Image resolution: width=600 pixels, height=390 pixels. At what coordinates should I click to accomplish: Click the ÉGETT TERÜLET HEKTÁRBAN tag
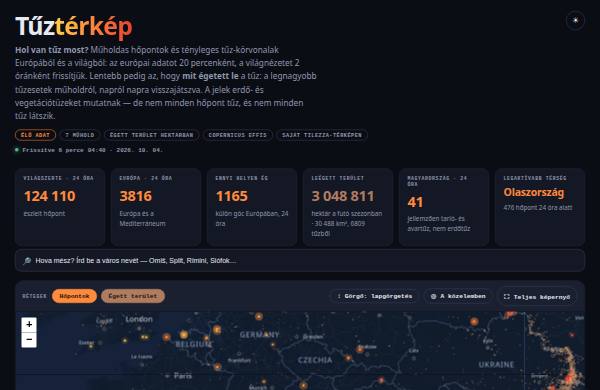[x=152, y=135]
